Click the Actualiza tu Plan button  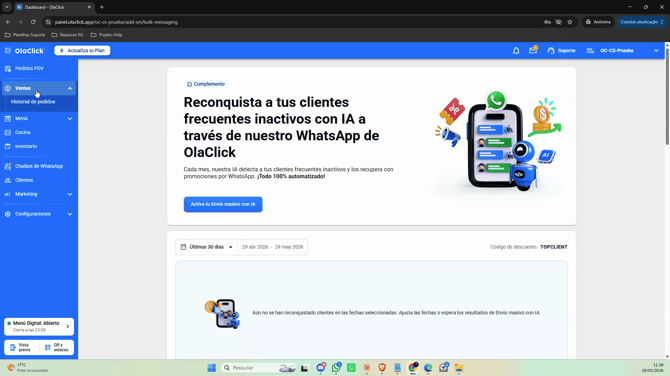[82, 50]
